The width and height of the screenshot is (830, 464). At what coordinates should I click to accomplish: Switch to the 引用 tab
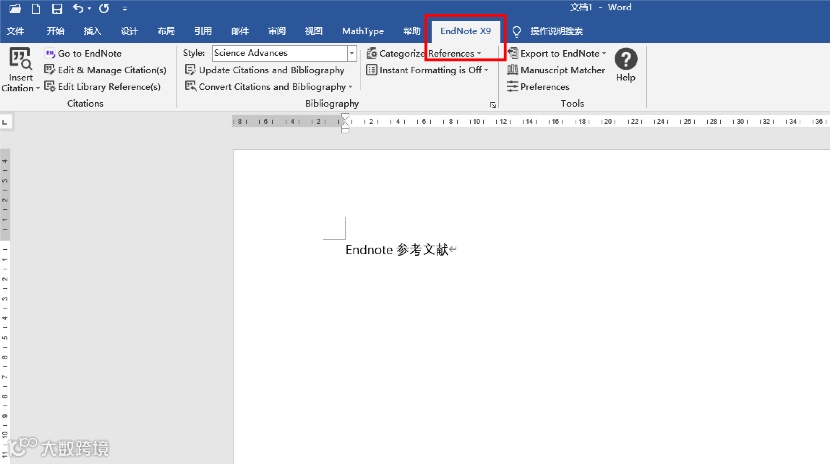(x=203, y=31)
